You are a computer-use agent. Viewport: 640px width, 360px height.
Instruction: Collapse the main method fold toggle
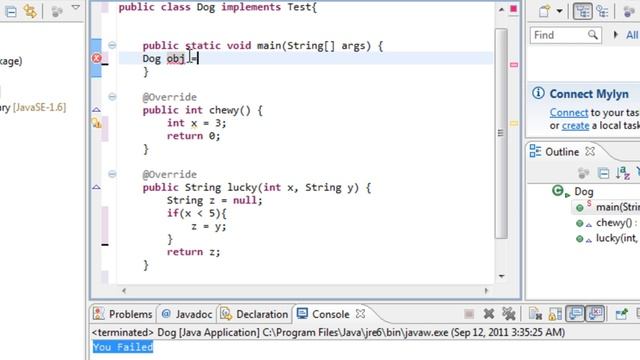[112, 45]
